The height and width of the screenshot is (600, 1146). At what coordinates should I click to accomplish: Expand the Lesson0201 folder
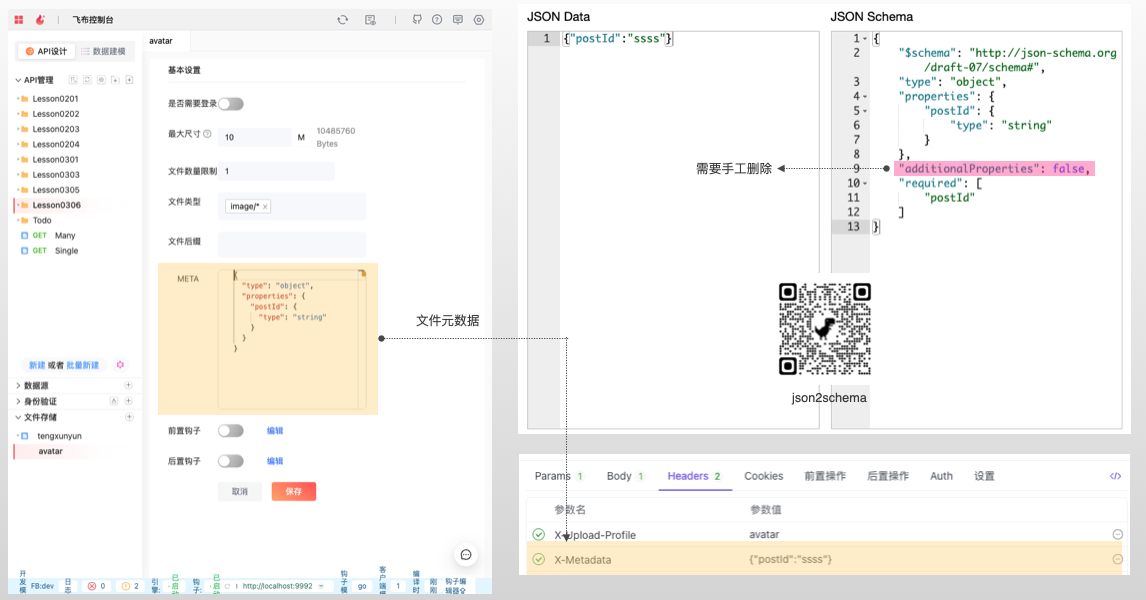click(x=18, y=99)
